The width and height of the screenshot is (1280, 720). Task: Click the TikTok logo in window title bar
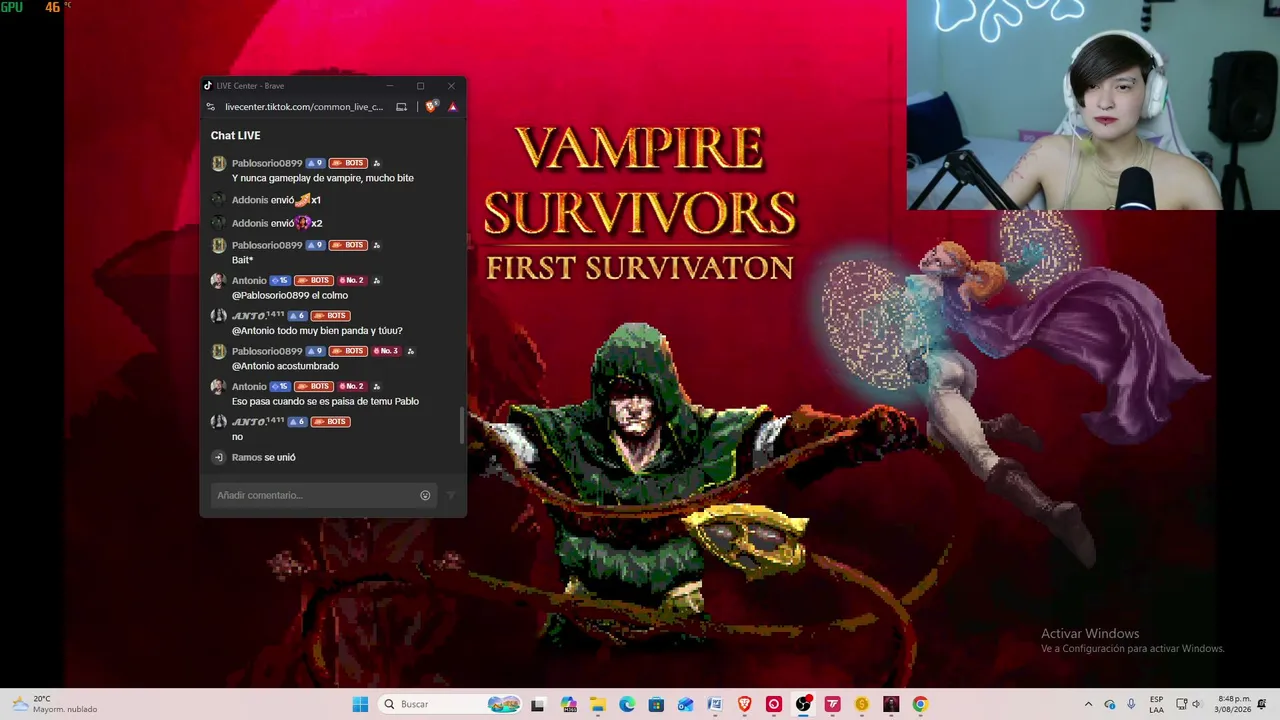pyautogui.click(x=208, y=86)
